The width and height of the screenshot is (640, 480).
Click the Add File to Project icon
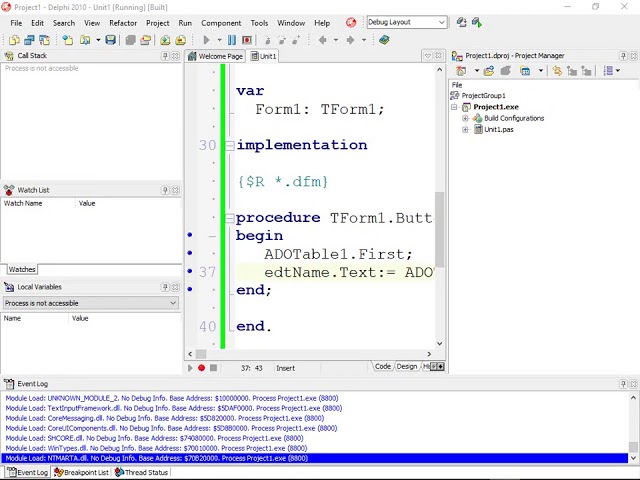tap(165, 40)
